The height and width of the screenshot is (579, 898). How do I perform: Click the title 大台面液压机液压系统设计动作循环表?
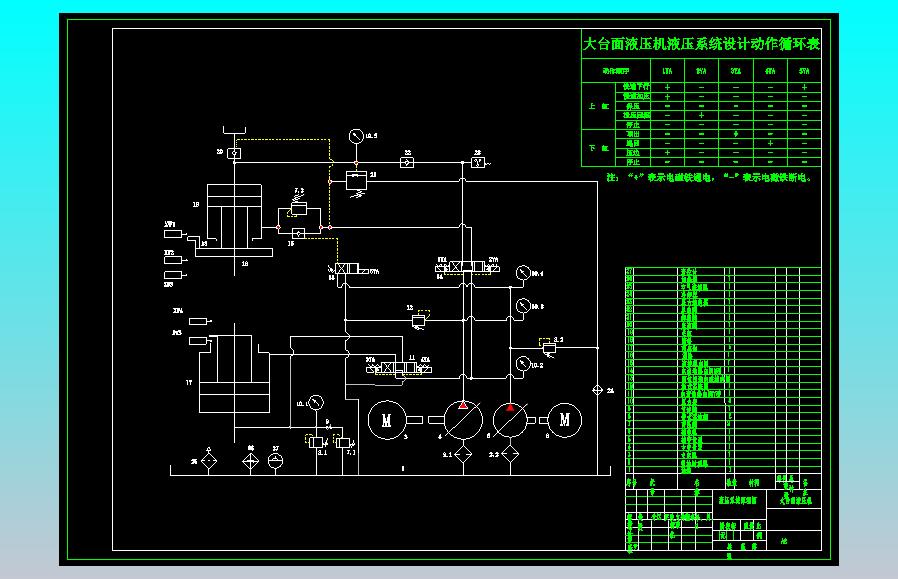(701, 44)
